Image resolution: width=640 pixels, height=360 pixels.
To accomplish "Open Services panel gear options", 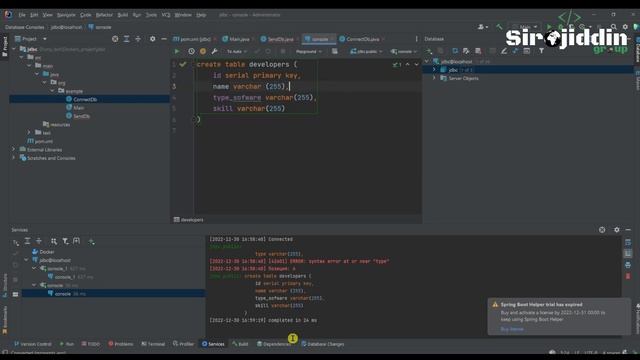I will 617,230.
